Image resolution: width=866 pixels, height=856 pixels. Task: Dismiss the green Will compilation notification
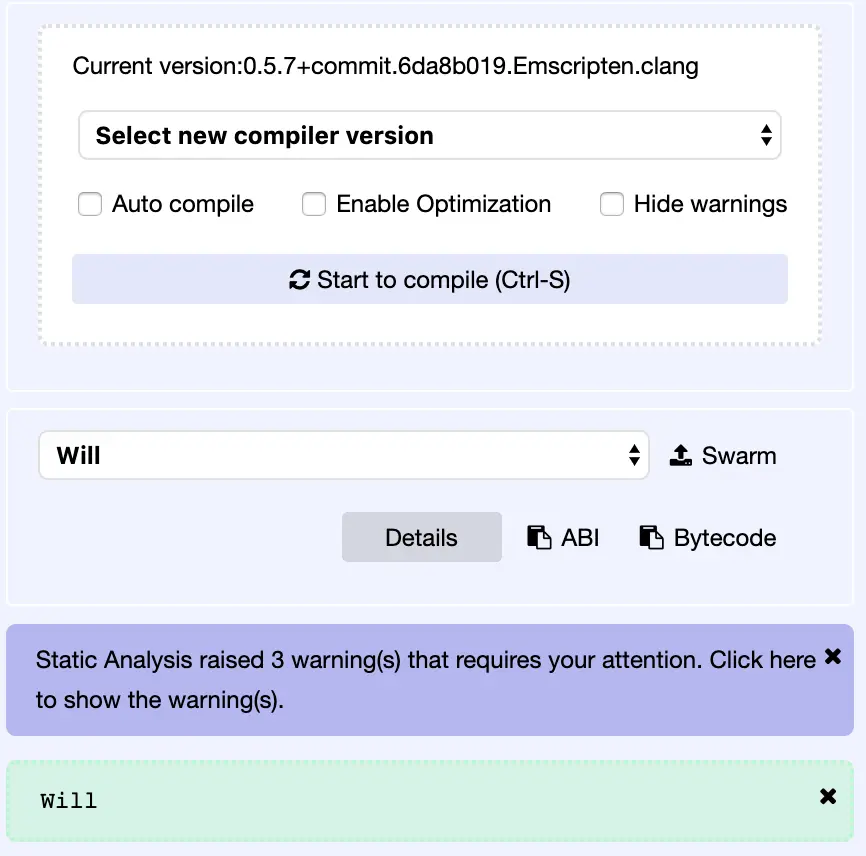point(828,796)
